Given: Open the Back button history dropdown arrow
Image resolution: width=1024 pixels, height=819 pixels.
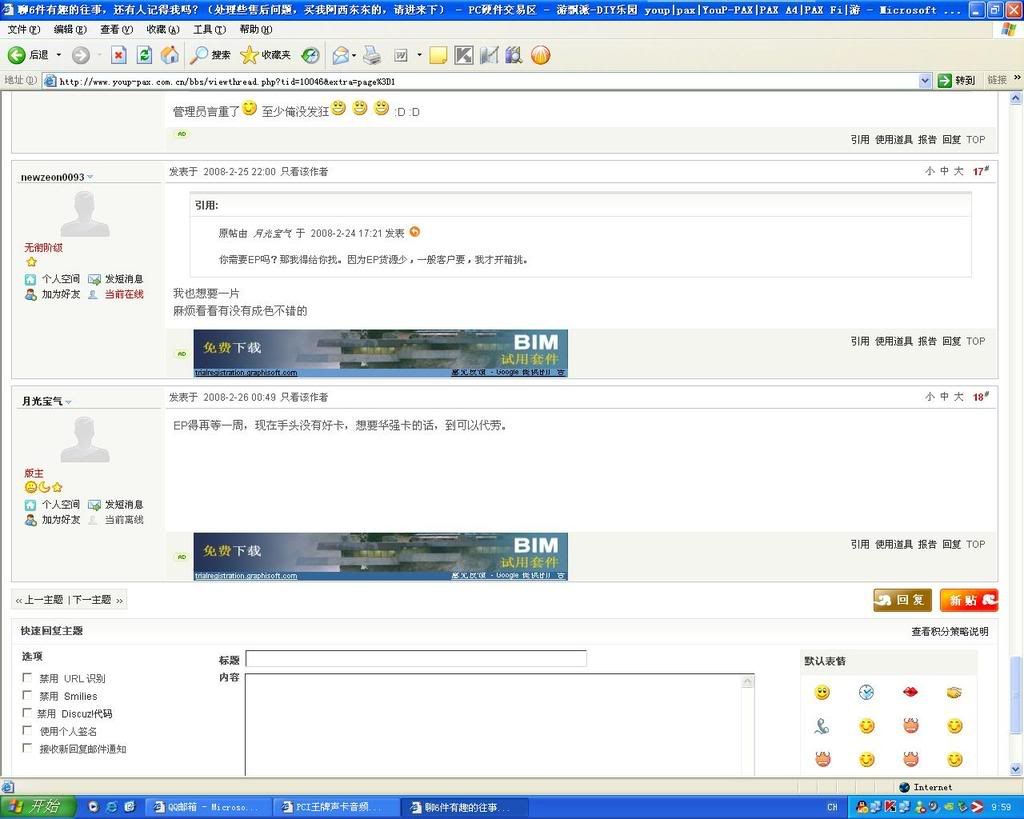Looking at the screenshot, I should [x=58, y=55].
